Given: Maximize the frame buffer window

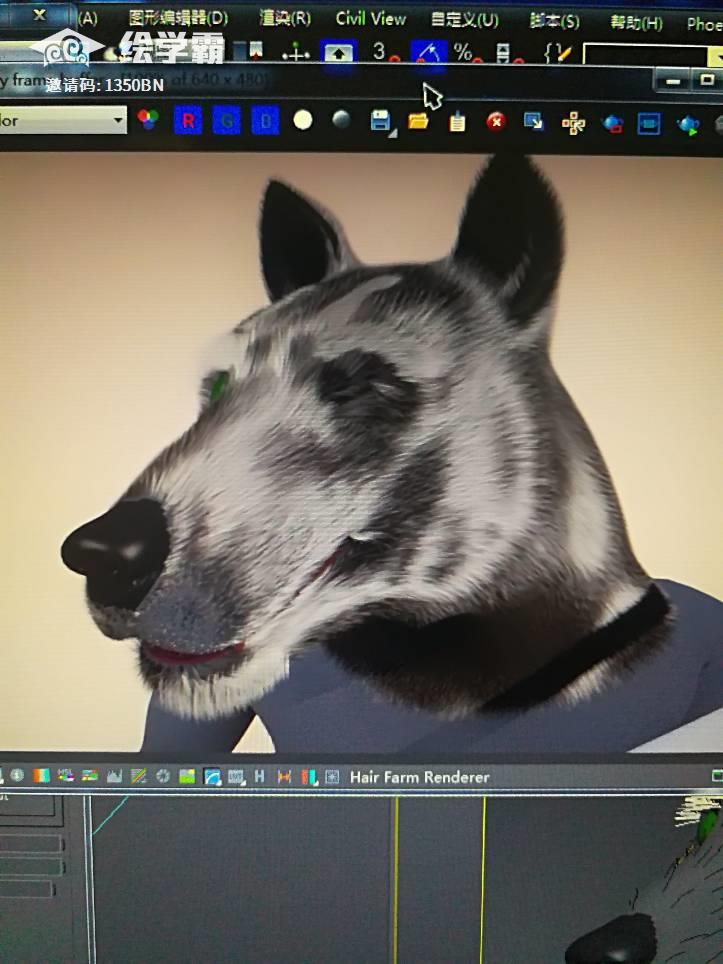Looking at the screenshot, I should 706,81.
